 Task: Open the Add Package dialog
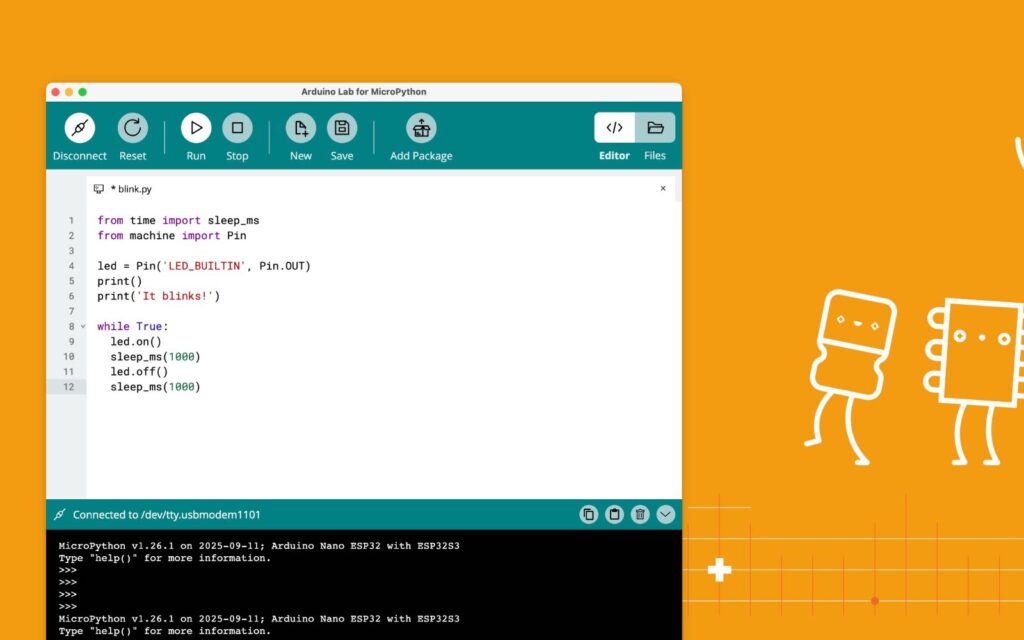point(421,128)
